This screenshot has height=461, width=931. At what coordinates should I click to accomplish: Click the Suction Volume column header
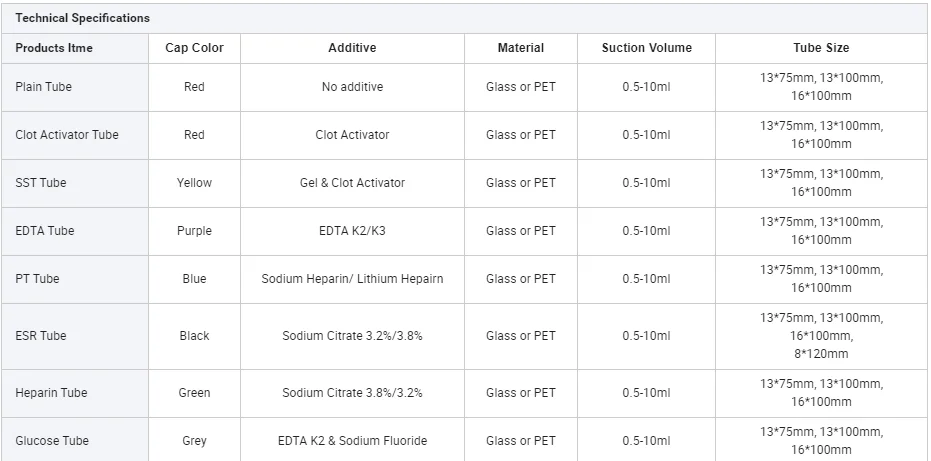pos(646,48)
